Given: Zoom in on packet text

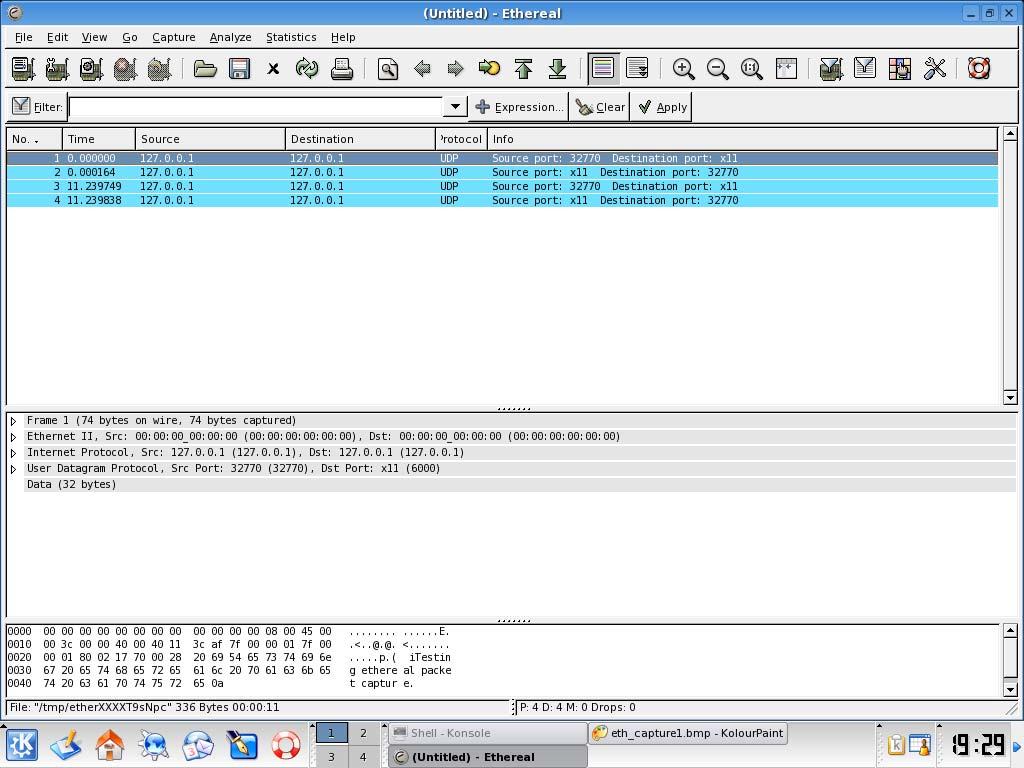Looking at the screenshot, I should pos(683,69).
